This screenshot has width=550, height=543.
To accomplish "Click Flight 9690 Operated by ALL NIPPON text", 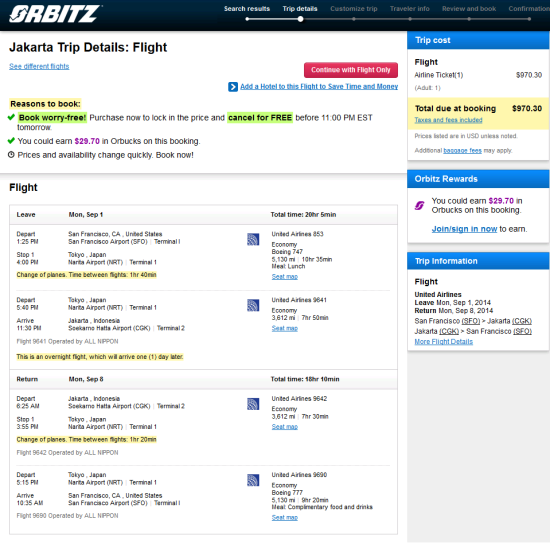I will (67, 516).
